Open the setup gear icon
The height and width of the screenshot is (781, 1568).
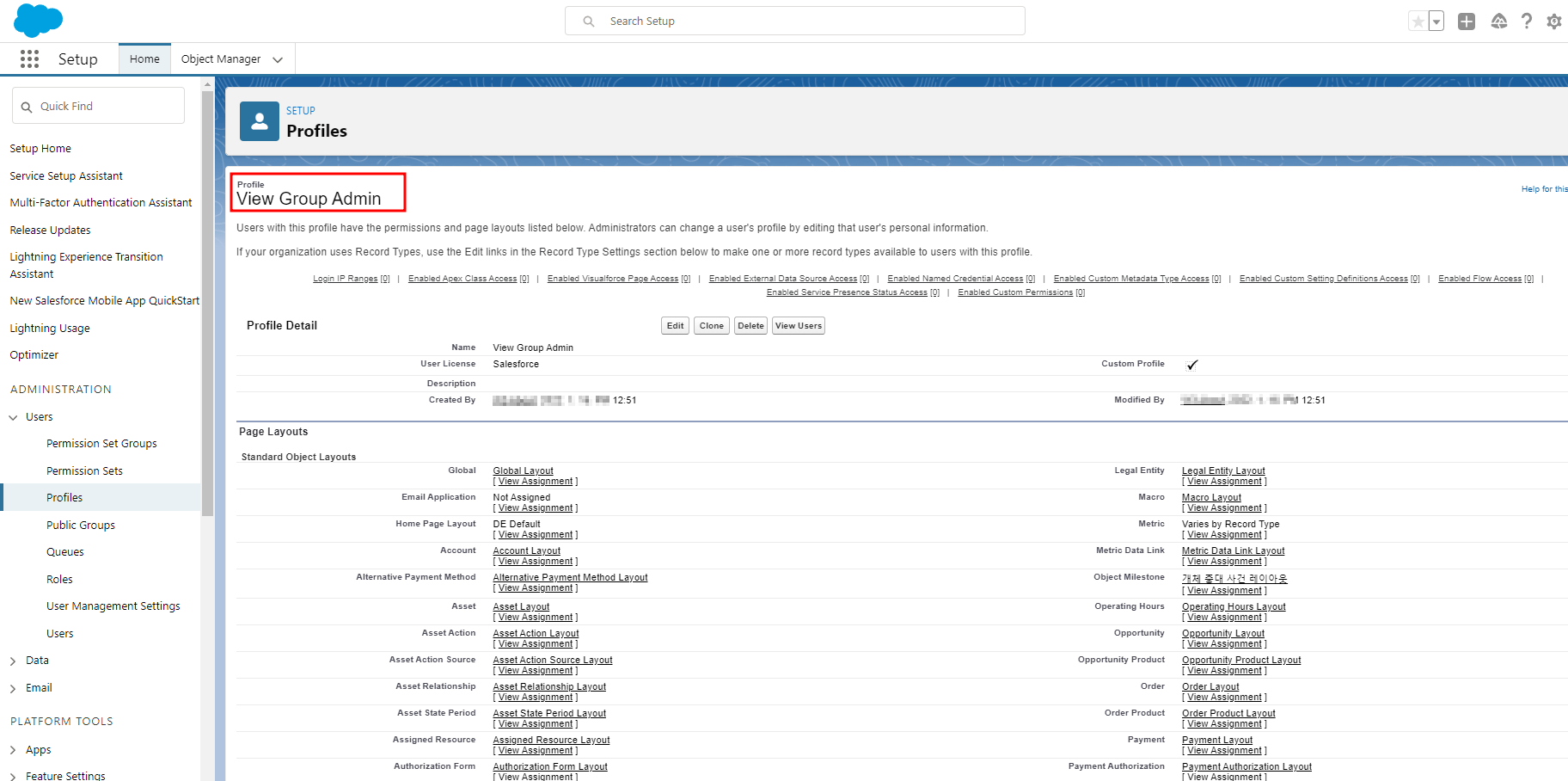(x=1554, y=22)
